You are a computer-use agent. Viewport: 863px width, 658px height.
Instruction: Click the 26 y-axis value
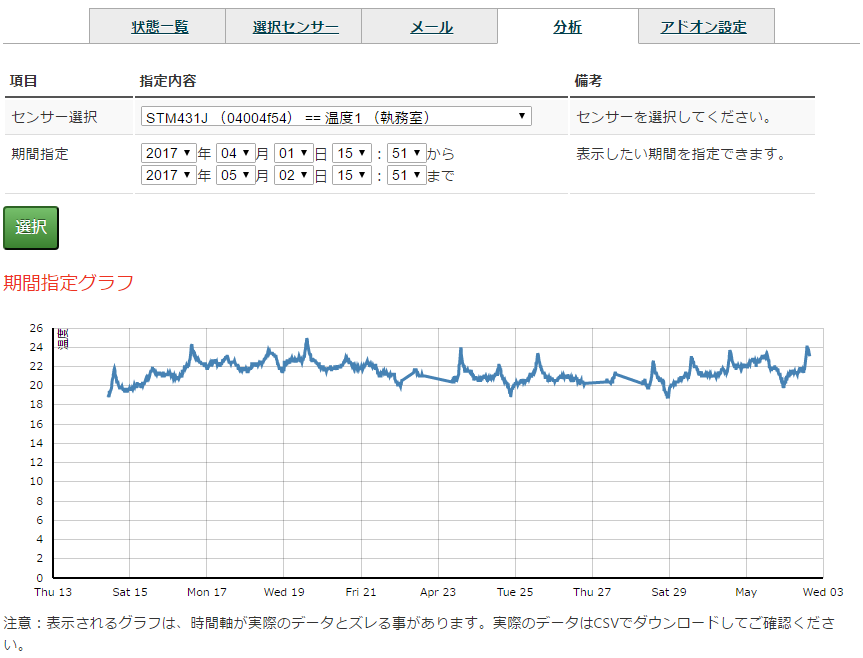36,328
